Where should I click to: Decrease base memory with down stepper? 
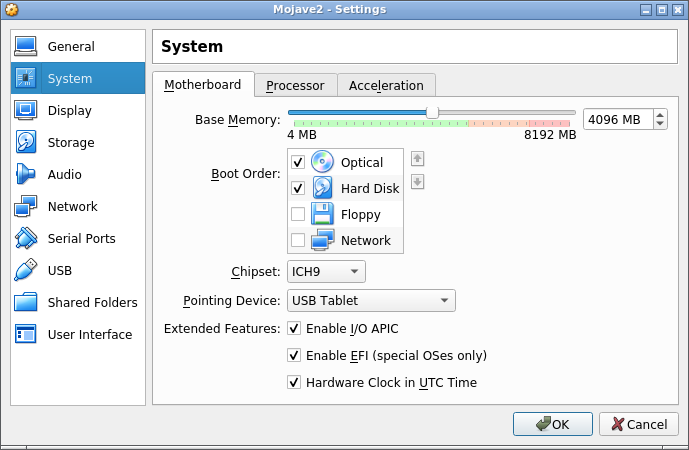click(660, 124)
